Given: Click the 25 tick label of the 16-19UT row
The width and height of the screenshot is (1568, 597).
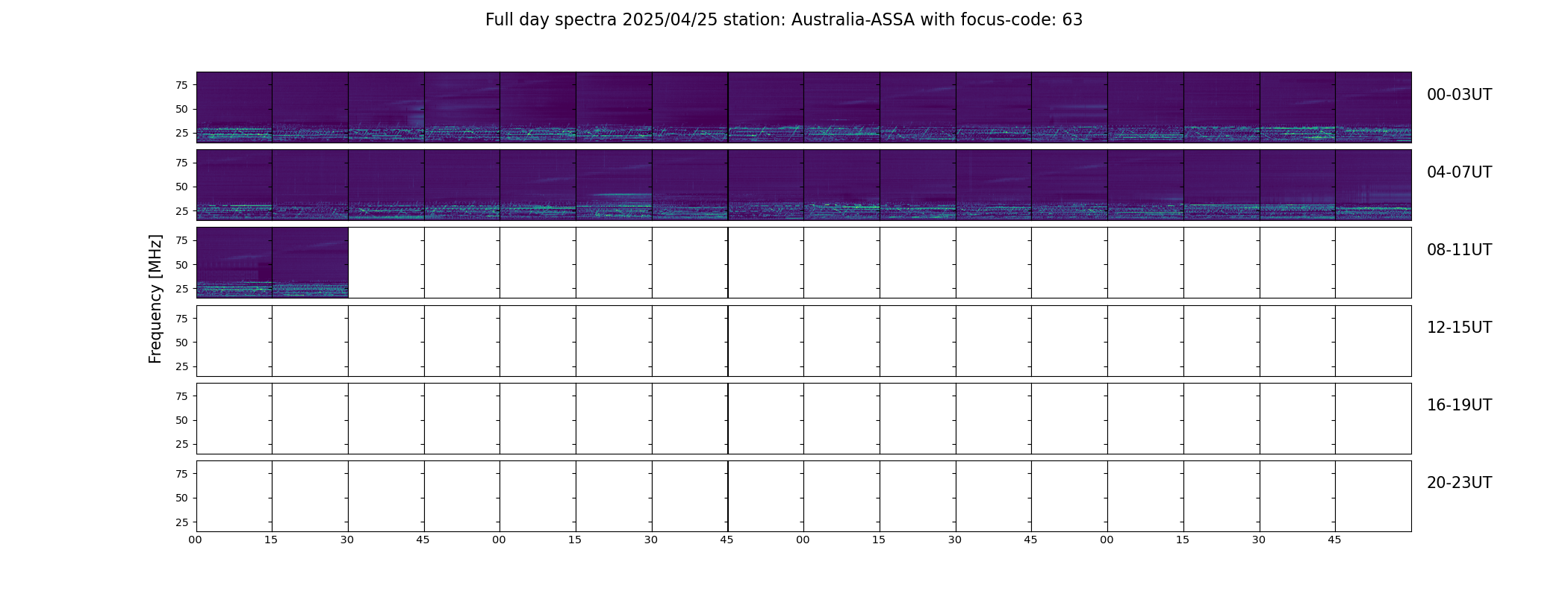Looking at the screenshot, I should pyautogui.click(x=181, y=444).
